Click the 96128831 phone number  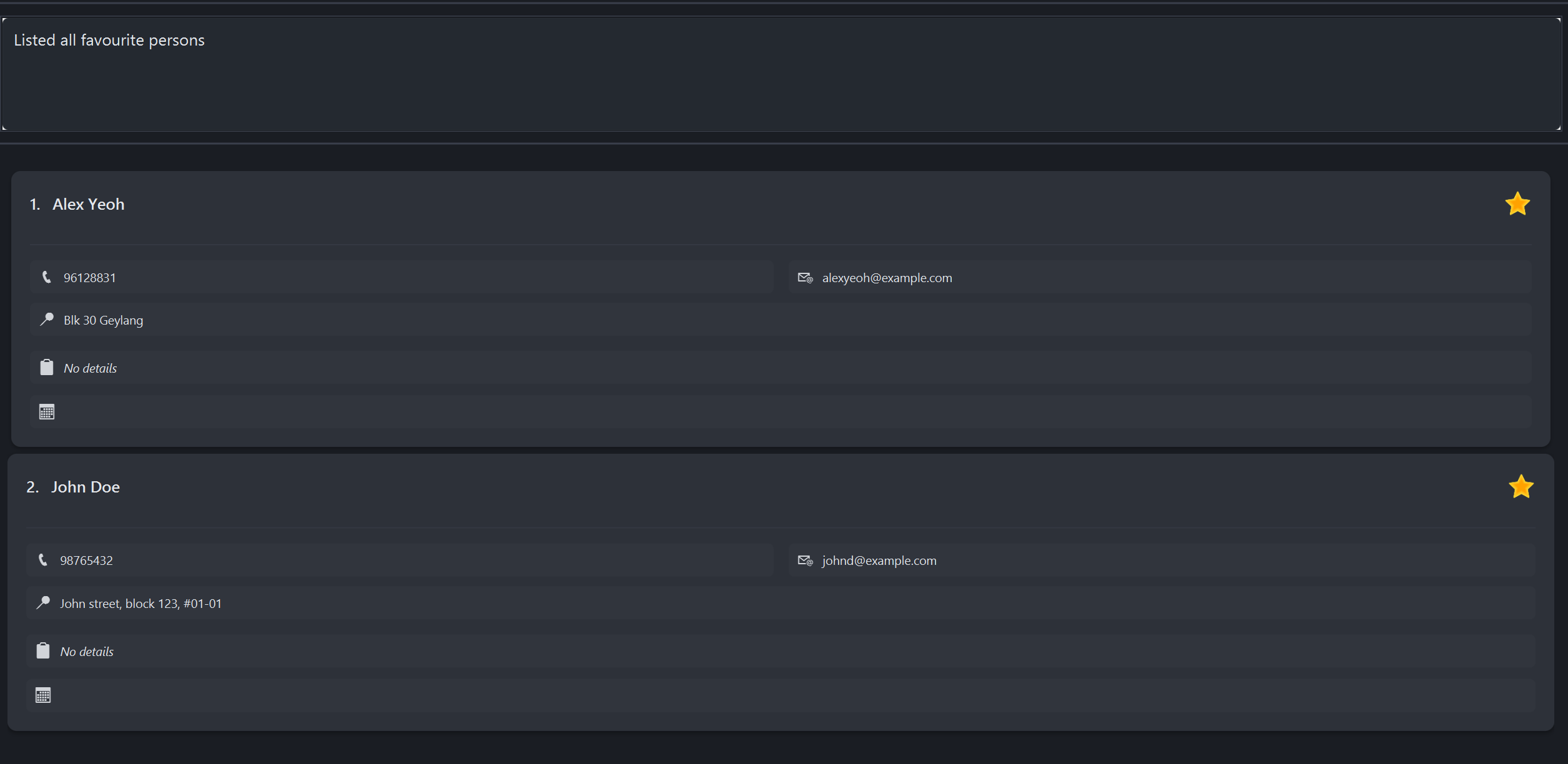pyautogui.click(x=89, y=278)
